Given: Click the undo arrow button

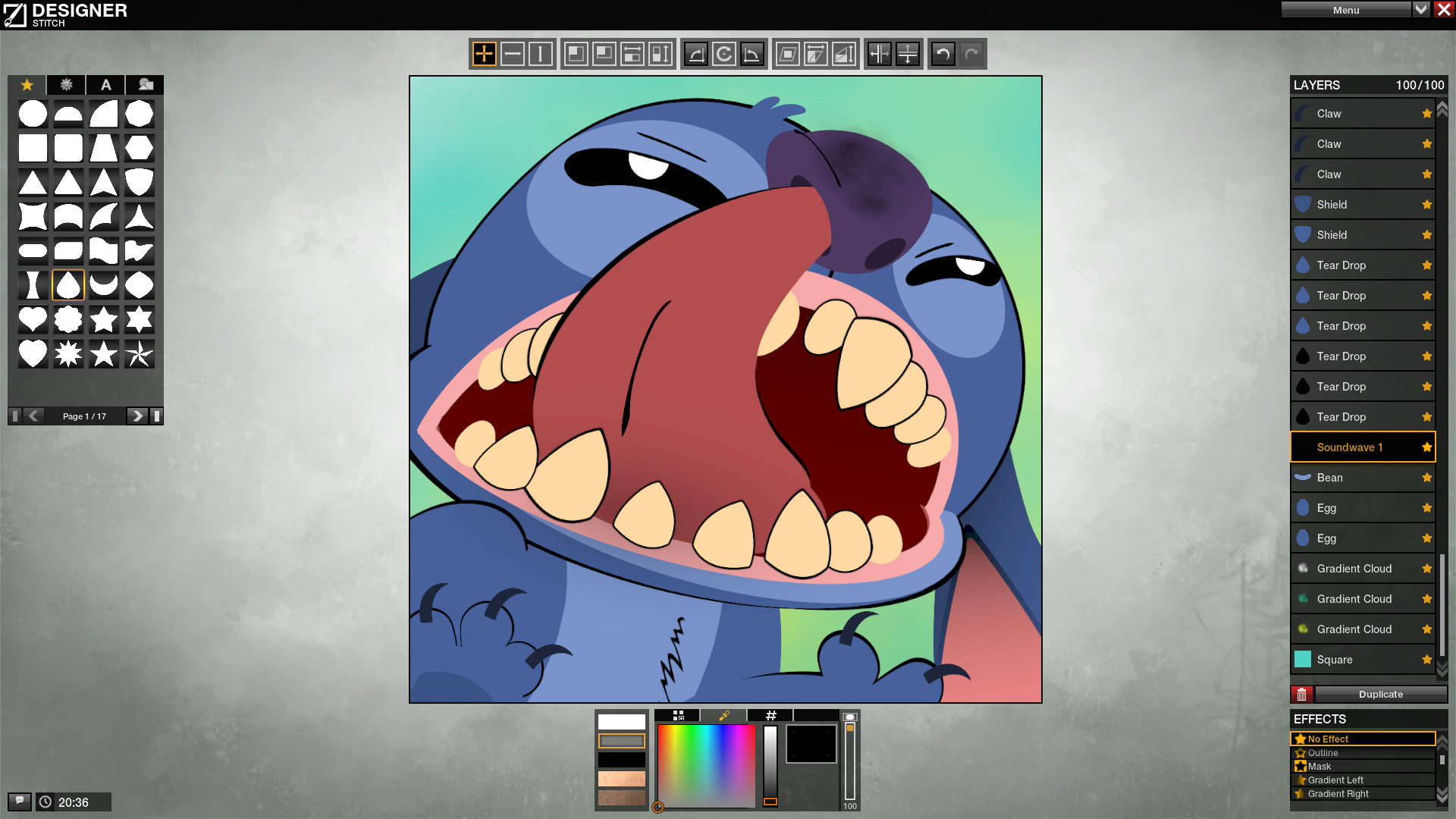Looking at the screenshot, I should (943, 54).
